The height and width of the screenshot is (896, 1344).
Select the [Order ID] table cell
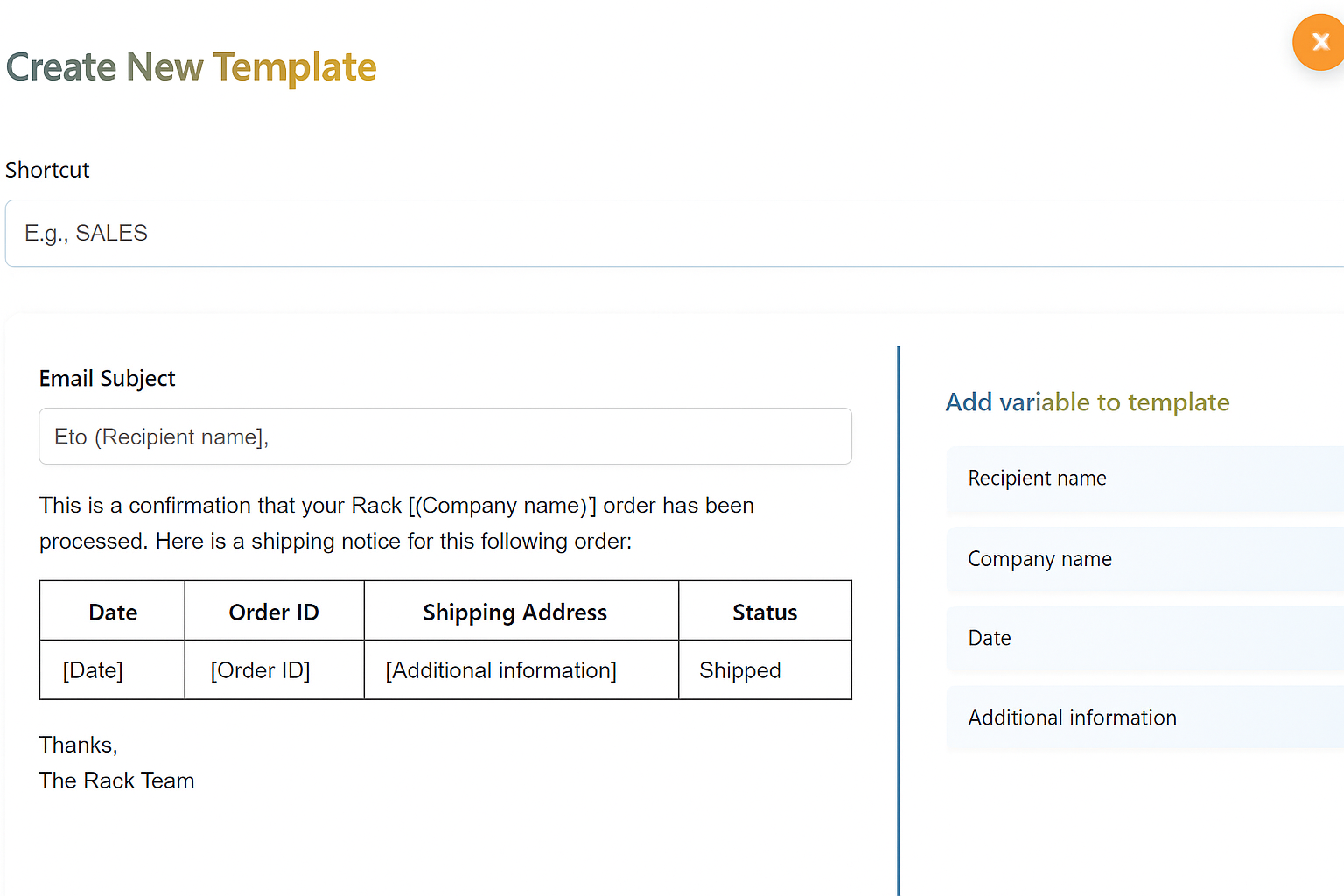point(260,669)
